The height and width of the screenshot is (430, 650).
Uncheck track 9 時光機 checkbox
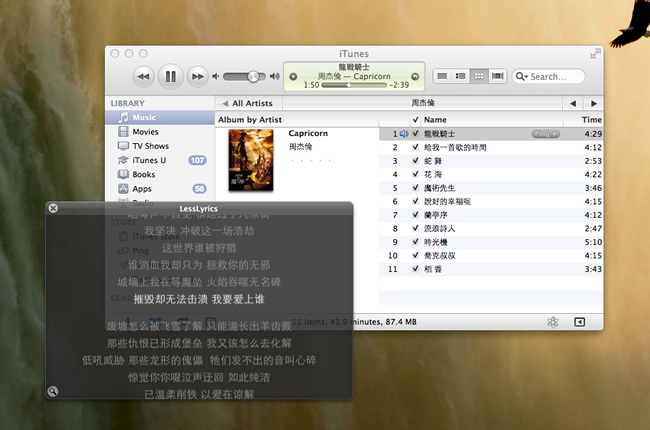[415, 242]
